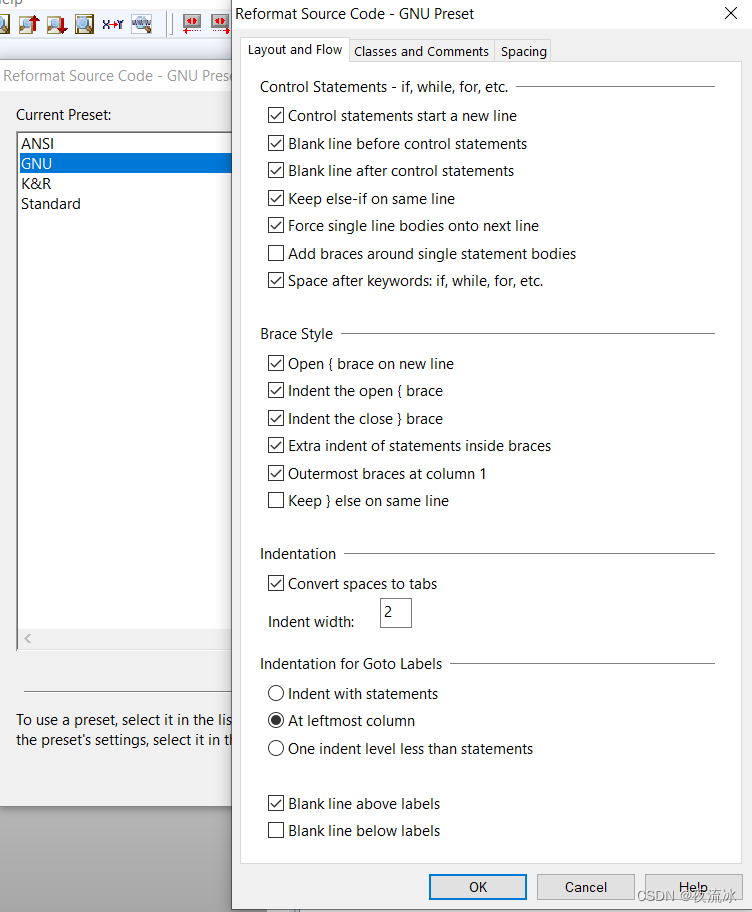The width and height of the screenshot is (752, 912).
Task: Click the search backward (red up arrow) icon
Action: tap(29, 23)
